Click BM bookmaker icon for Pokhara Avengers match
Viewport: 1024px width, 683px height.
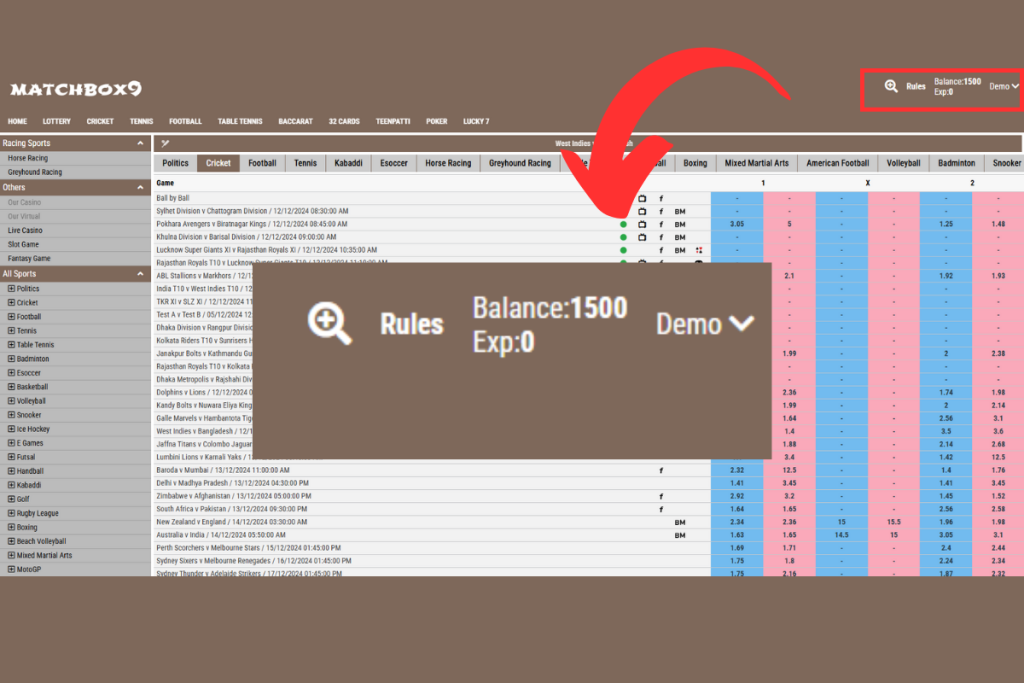coord(680,225)
